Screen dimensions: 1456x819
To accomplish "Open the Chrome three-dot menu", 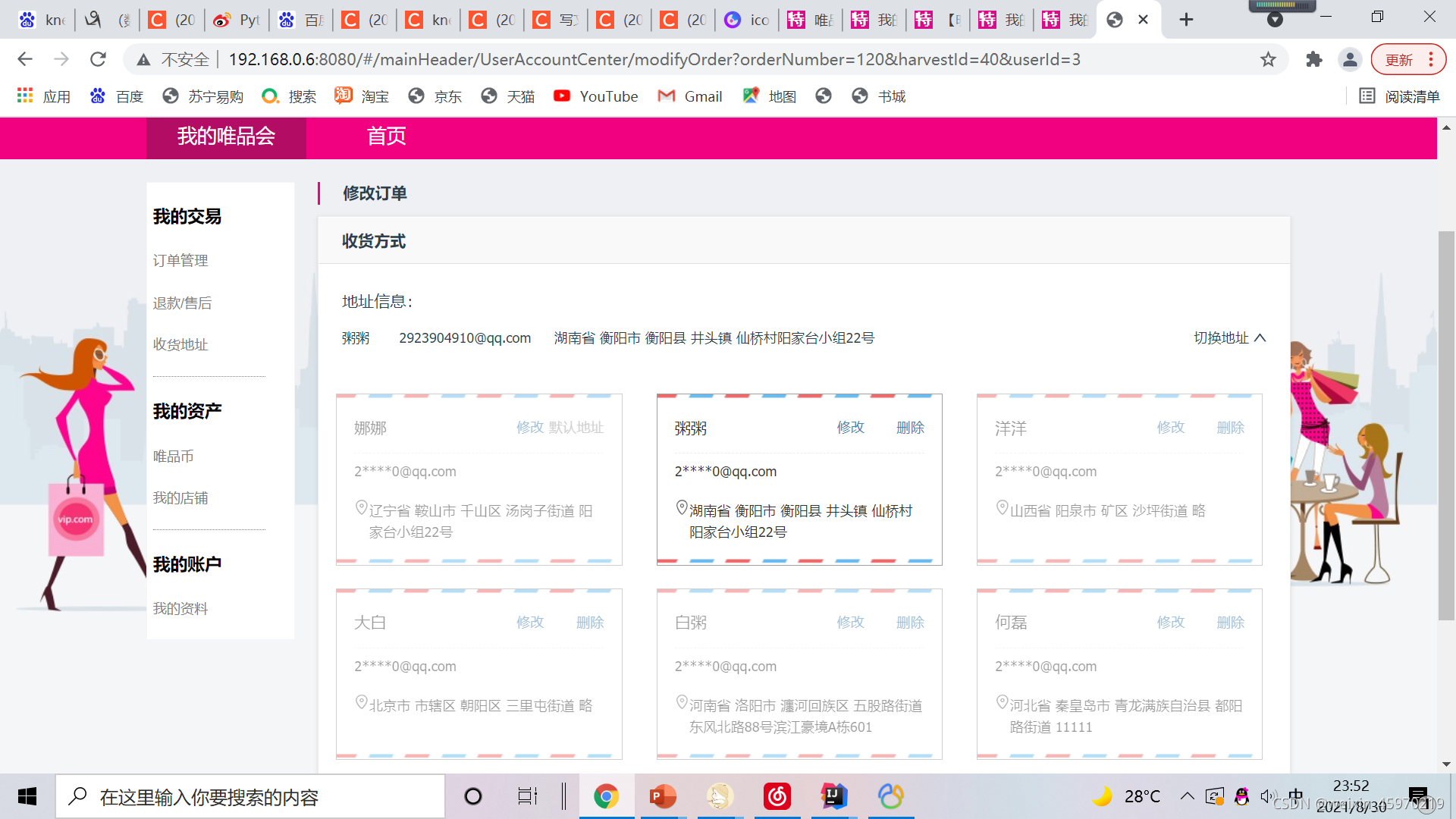I will coord(1430,59).
